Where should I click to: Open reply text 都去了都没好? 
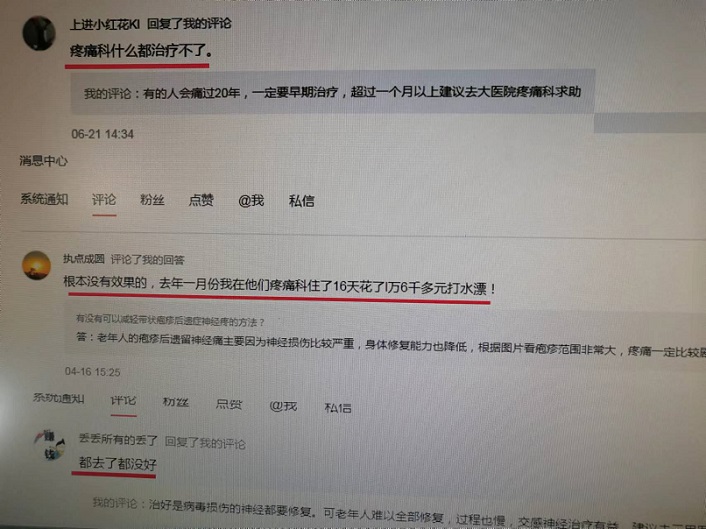pos(118,463)
